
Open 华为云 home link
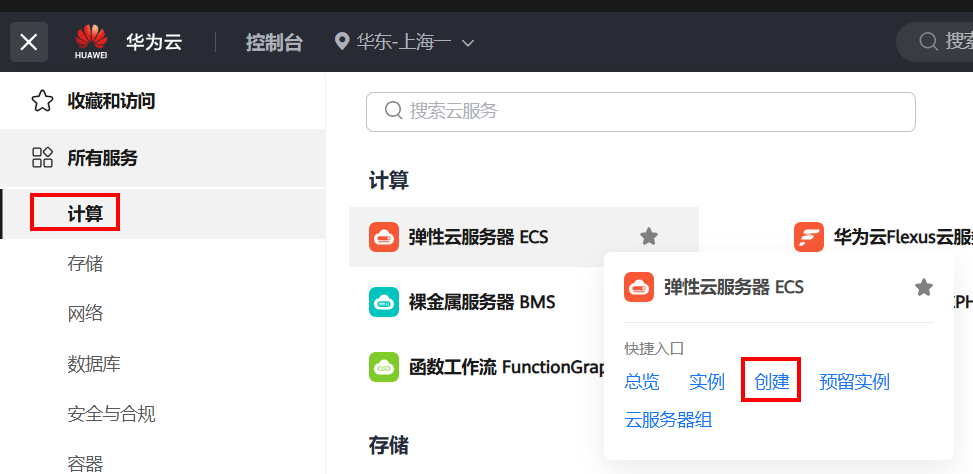154,42
